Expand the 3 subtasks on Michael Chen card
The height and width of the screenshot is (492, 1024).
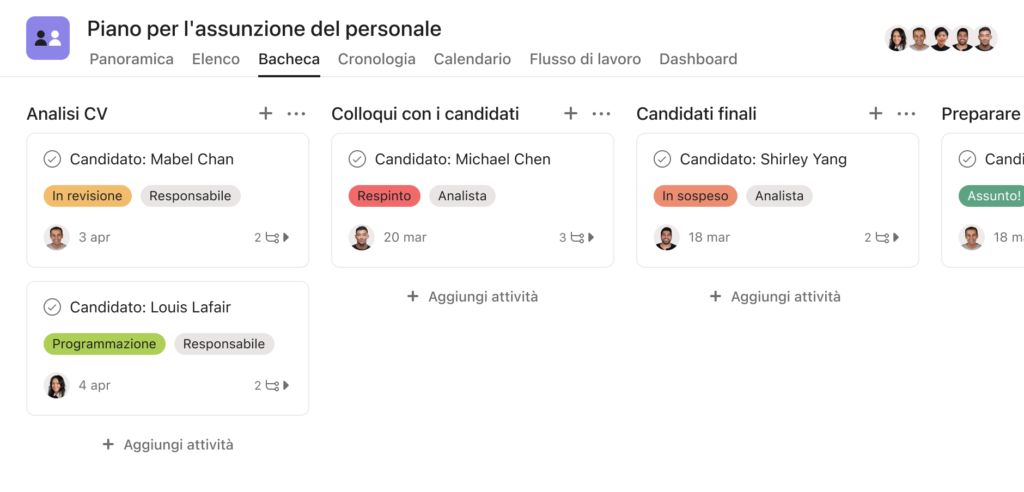577,238
